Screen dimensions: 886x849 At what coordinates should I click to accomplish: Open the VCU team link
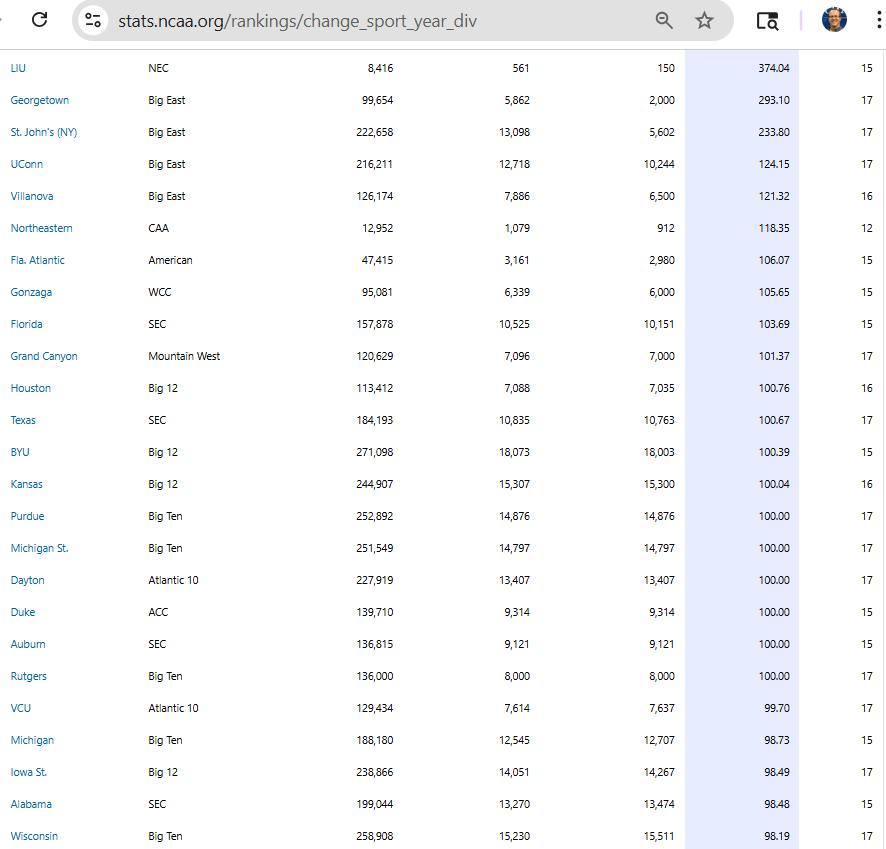click(x=20, y=708)
